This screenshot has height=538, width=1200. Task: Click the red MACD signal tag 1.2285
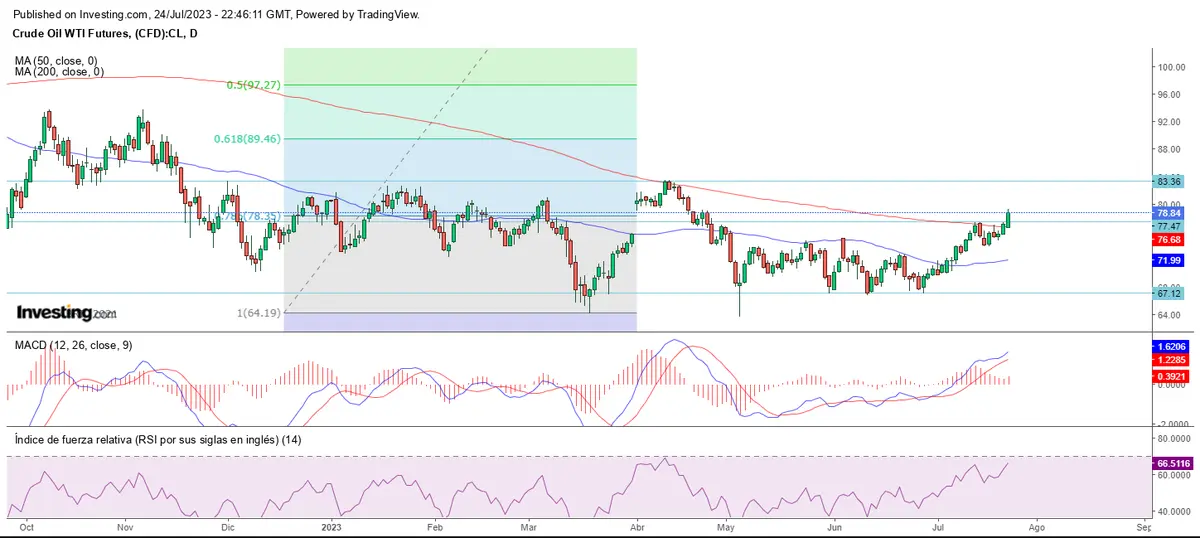(1169, 360)
